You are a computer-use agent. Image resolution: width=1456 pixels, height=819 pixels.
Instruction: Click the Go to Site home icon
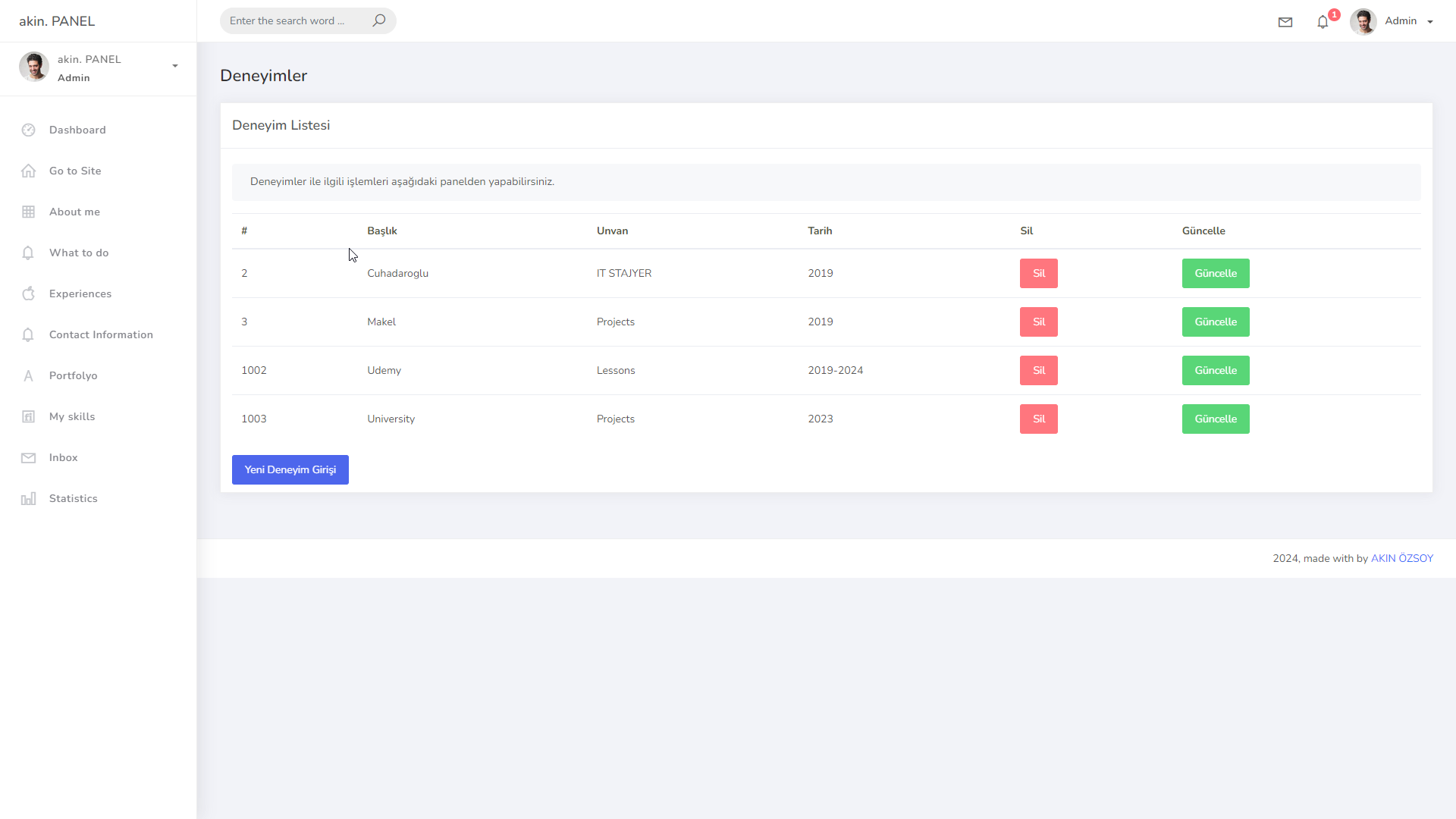29,171
